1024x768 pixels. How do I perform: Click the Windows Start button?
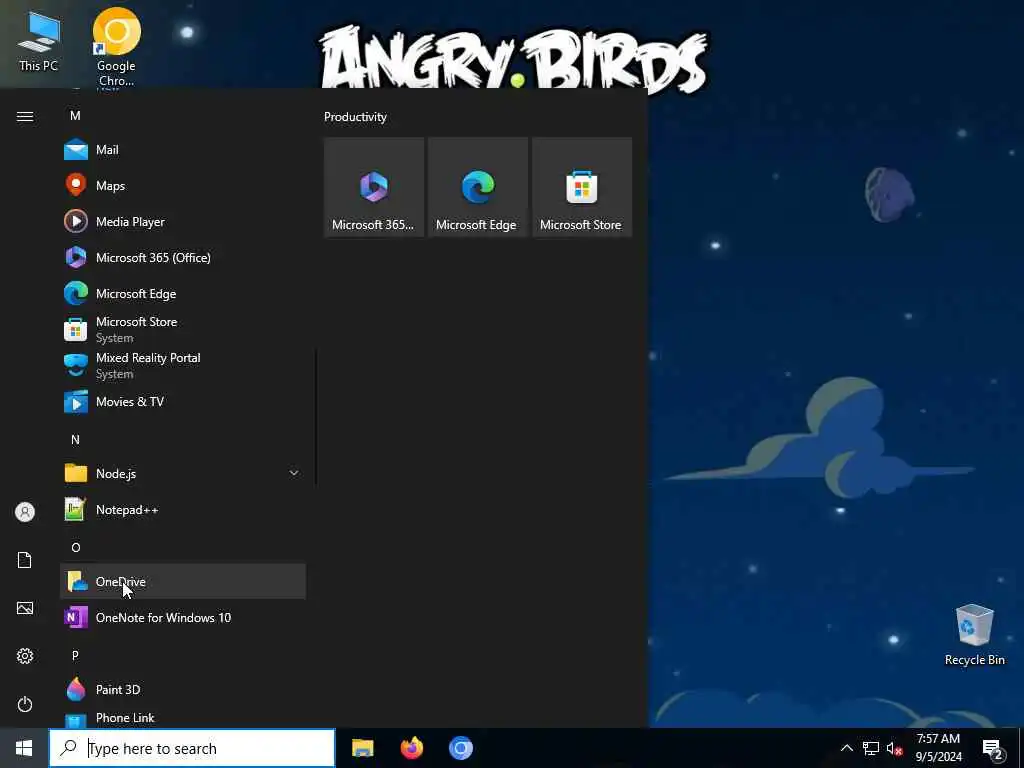point(24,748)
